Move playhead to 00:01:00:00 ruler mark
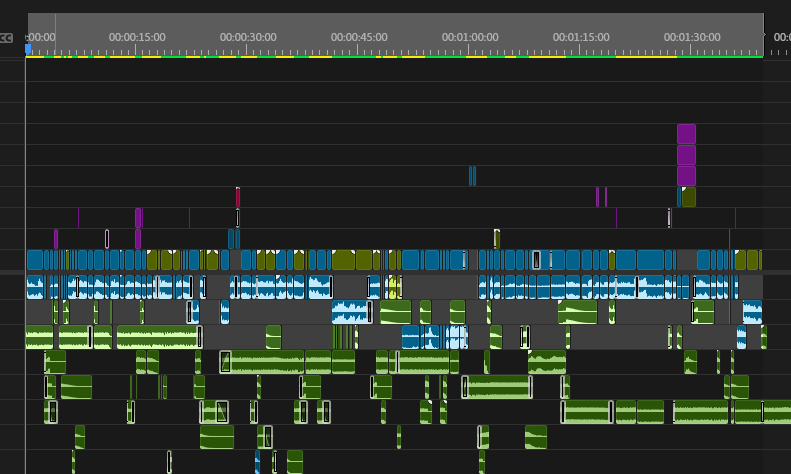 pyautogui.click(x=470, y=37)
